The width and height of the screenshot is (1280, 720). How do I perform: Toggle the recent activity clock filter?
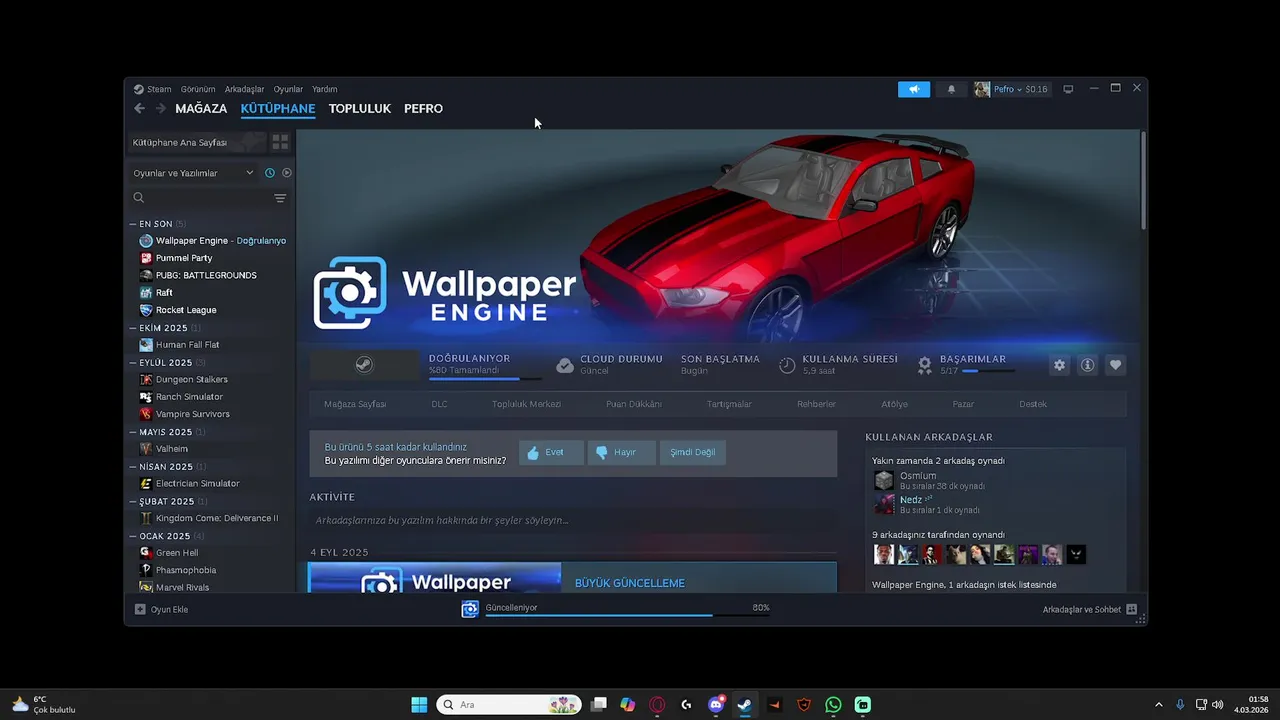(x=269, y=173)
